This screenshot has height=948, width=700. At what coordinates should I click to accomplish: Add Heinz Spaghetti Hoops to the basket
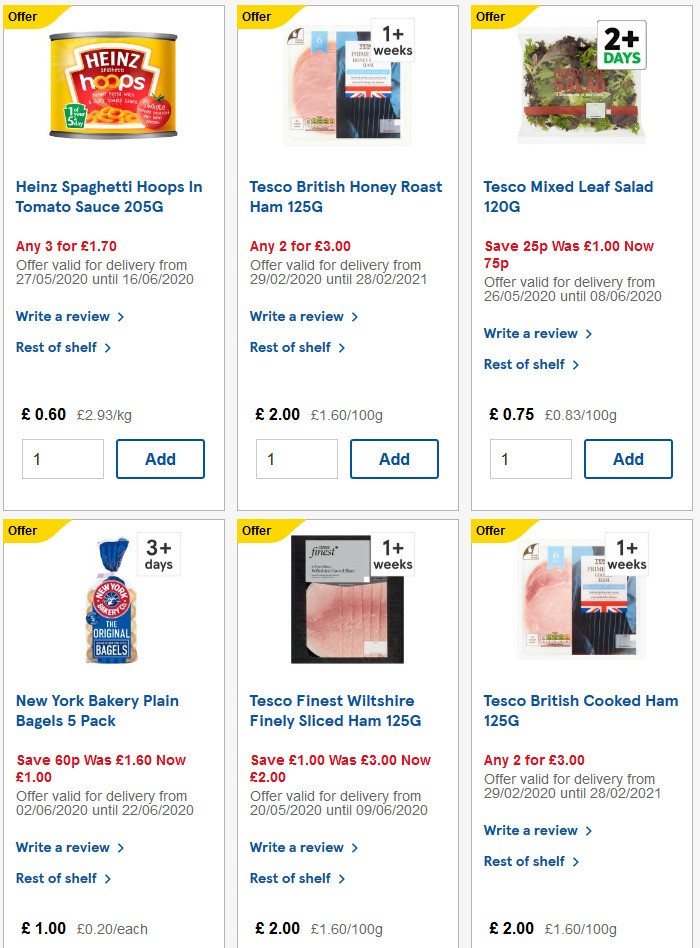coord(160,459)
